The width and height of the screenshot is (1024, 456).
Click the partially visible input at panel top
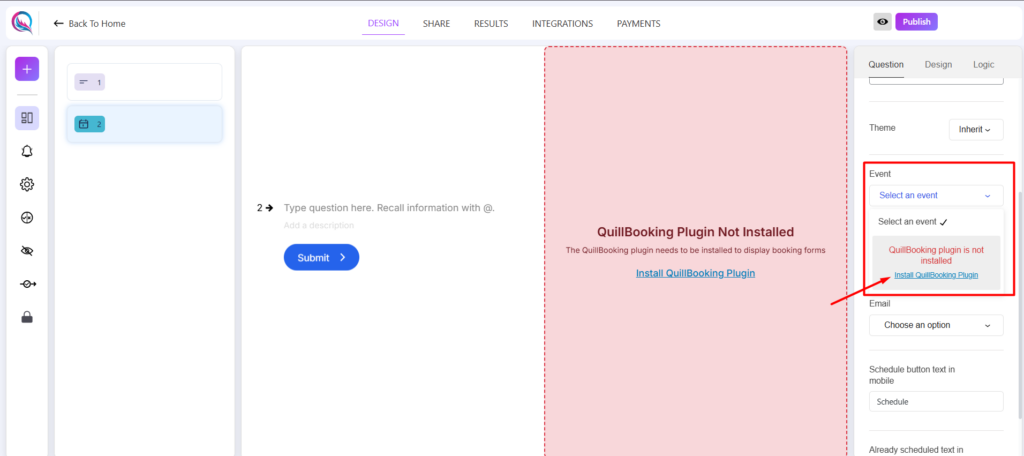[x=936, y=80]
